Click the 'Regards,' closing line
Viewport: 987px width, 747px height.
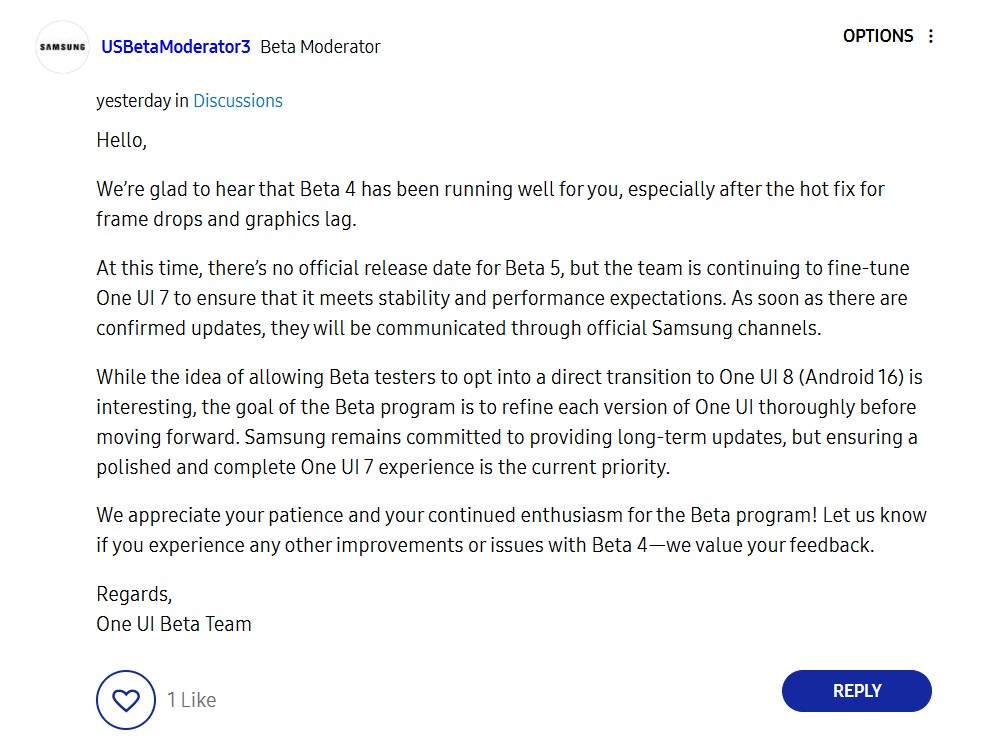(x=134, y=594)
